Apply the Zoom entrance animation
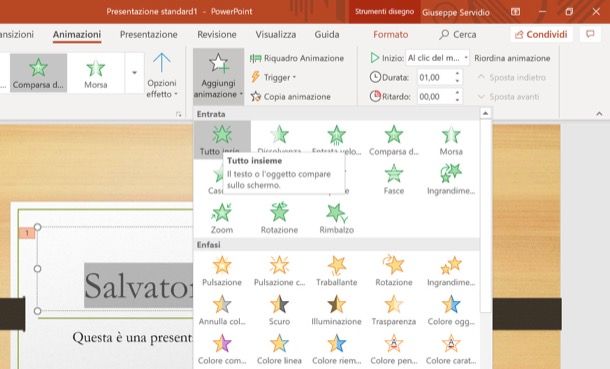The image size is (610, 369). click(x=222, y=218)
